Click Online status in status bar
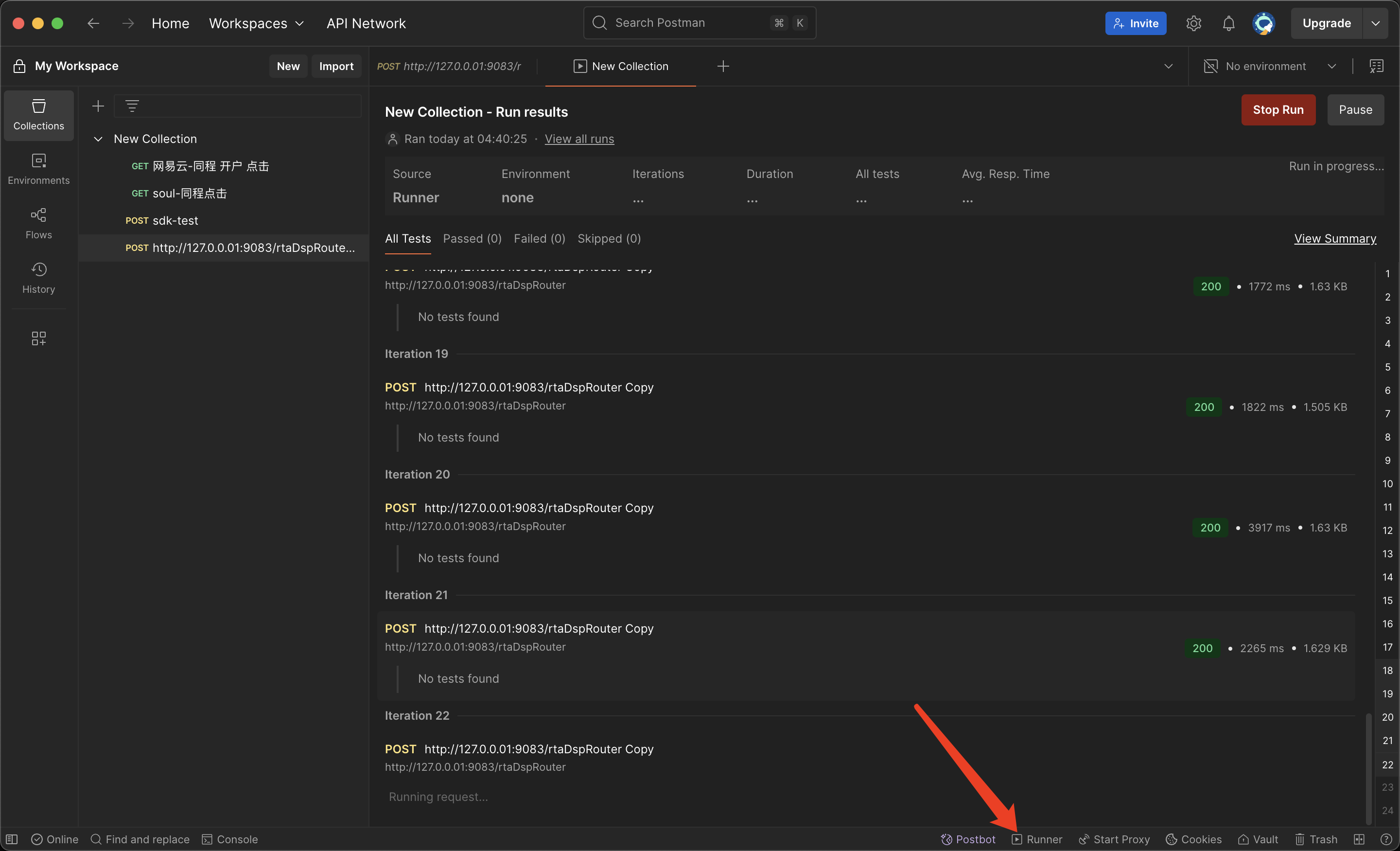This screenshot has height=851, width=1400. coord(54,839)
